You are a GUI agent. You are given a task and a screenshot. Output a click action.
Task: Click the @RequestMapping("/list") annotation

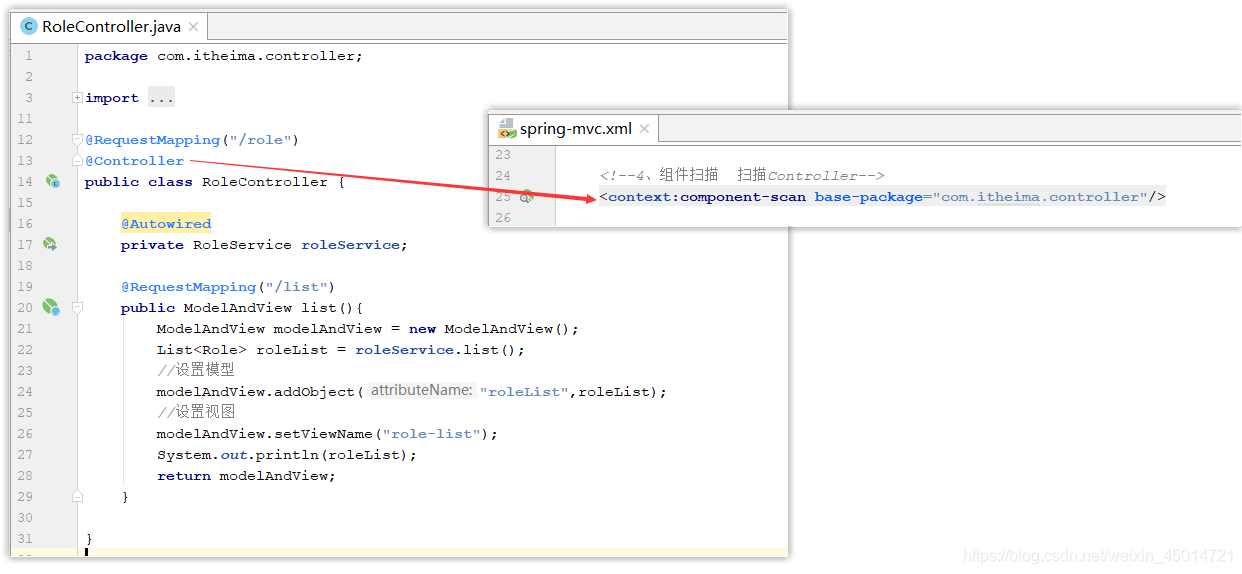pyautogui.click(x=228, y=287)
